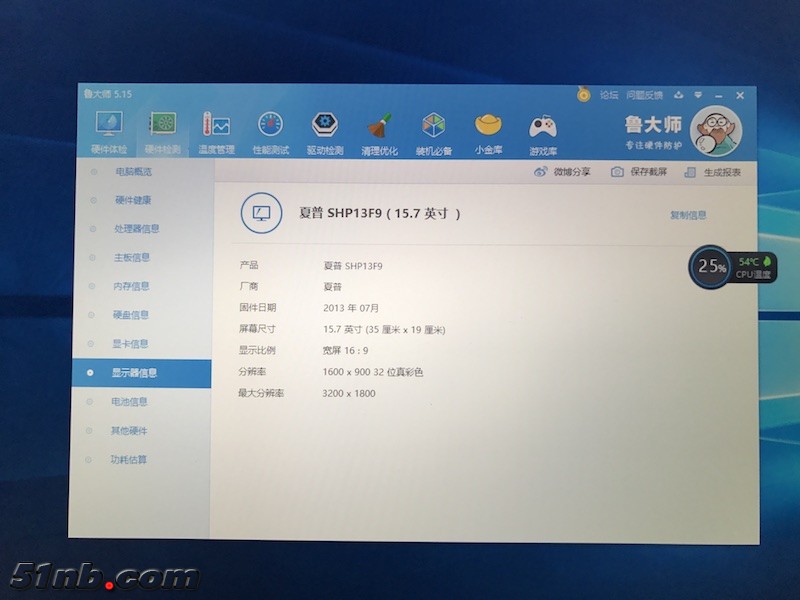800x600 pixels.
Task: Open 清理优化 broom icon
Action: click(x=379, y=127)
